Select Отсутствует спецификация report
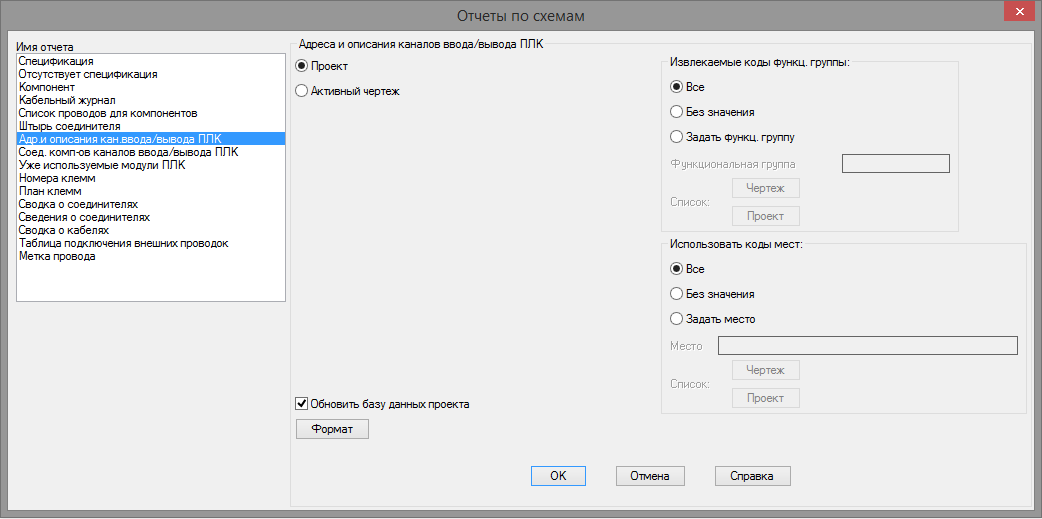This screenshot has height=519, width=1042. [x=151, y=74]
